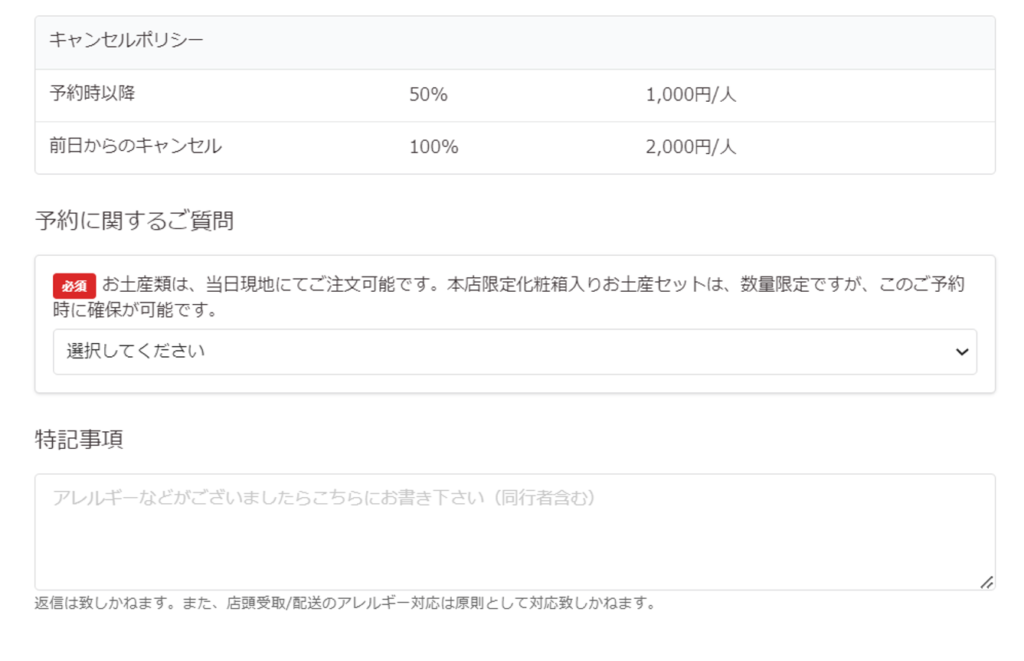Select the 予約時以降 row label
The width and height of the screenshot is (1024, 661).
92,95
